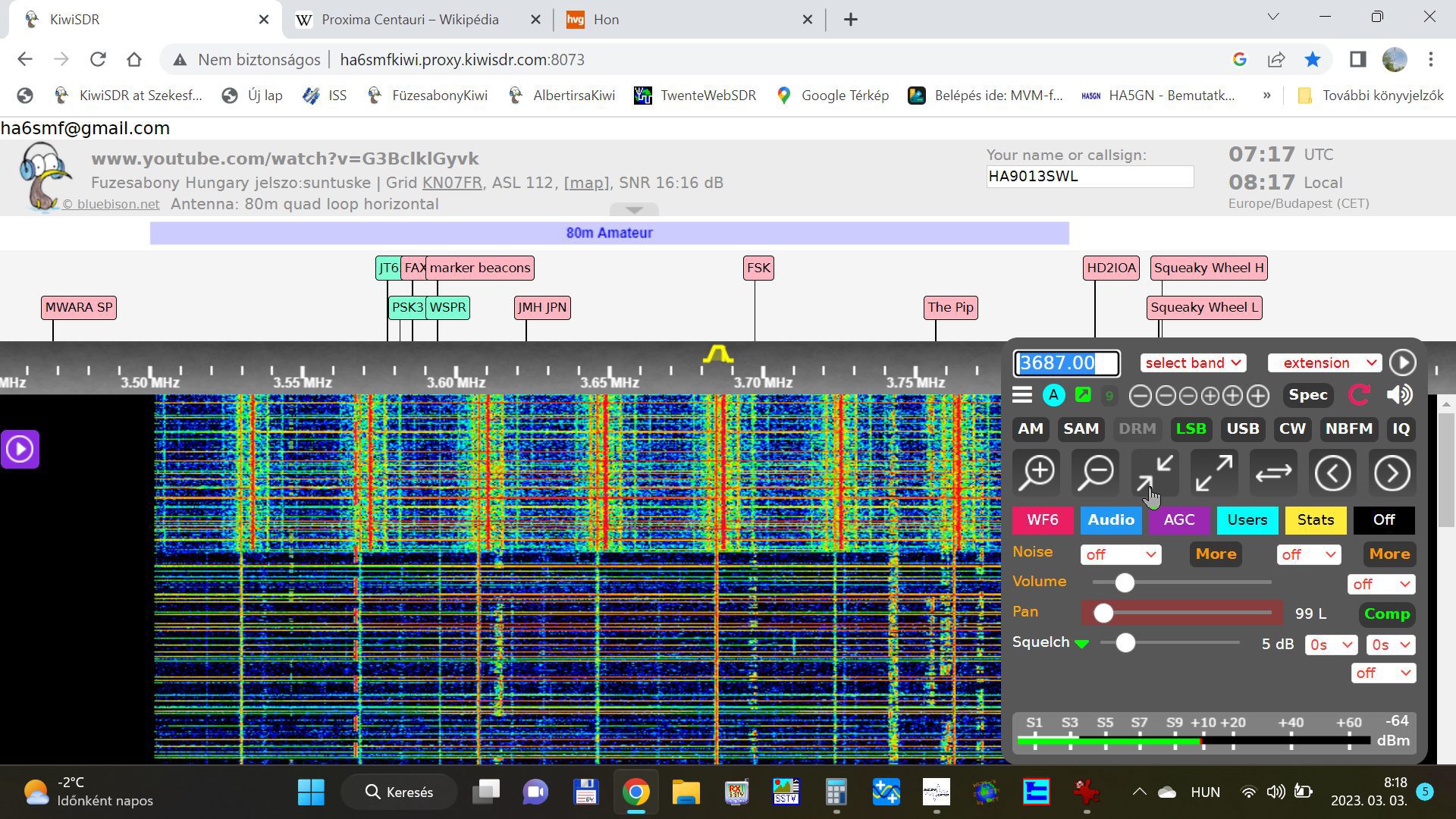This screenshot has height=819, width=1456.
Task: Open the extension dropdown
Action: [1324, 363]
